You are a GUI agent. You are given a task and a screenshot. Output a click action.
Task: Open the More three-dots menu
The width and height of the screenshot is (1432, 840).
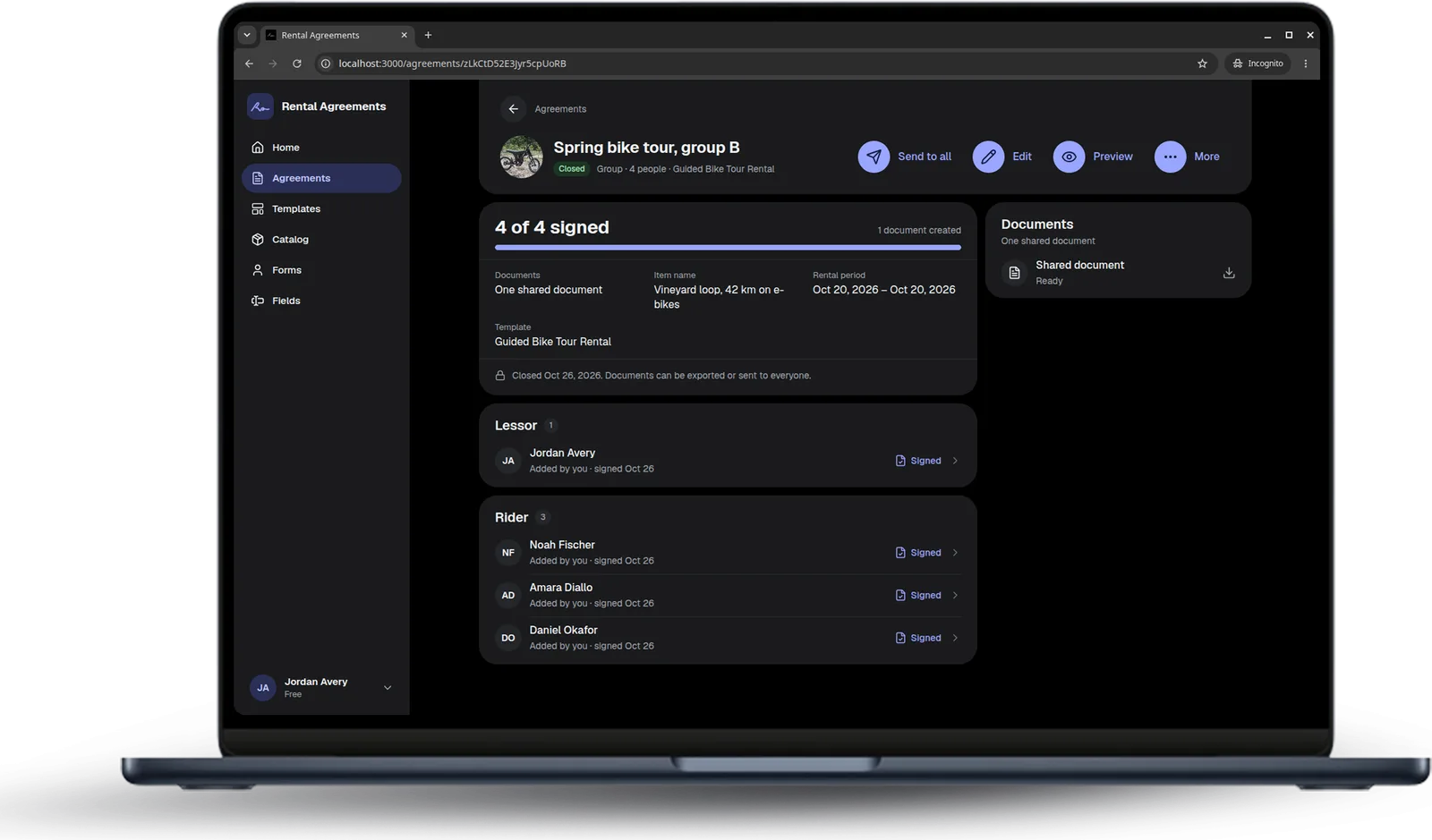pos(1170,157)
